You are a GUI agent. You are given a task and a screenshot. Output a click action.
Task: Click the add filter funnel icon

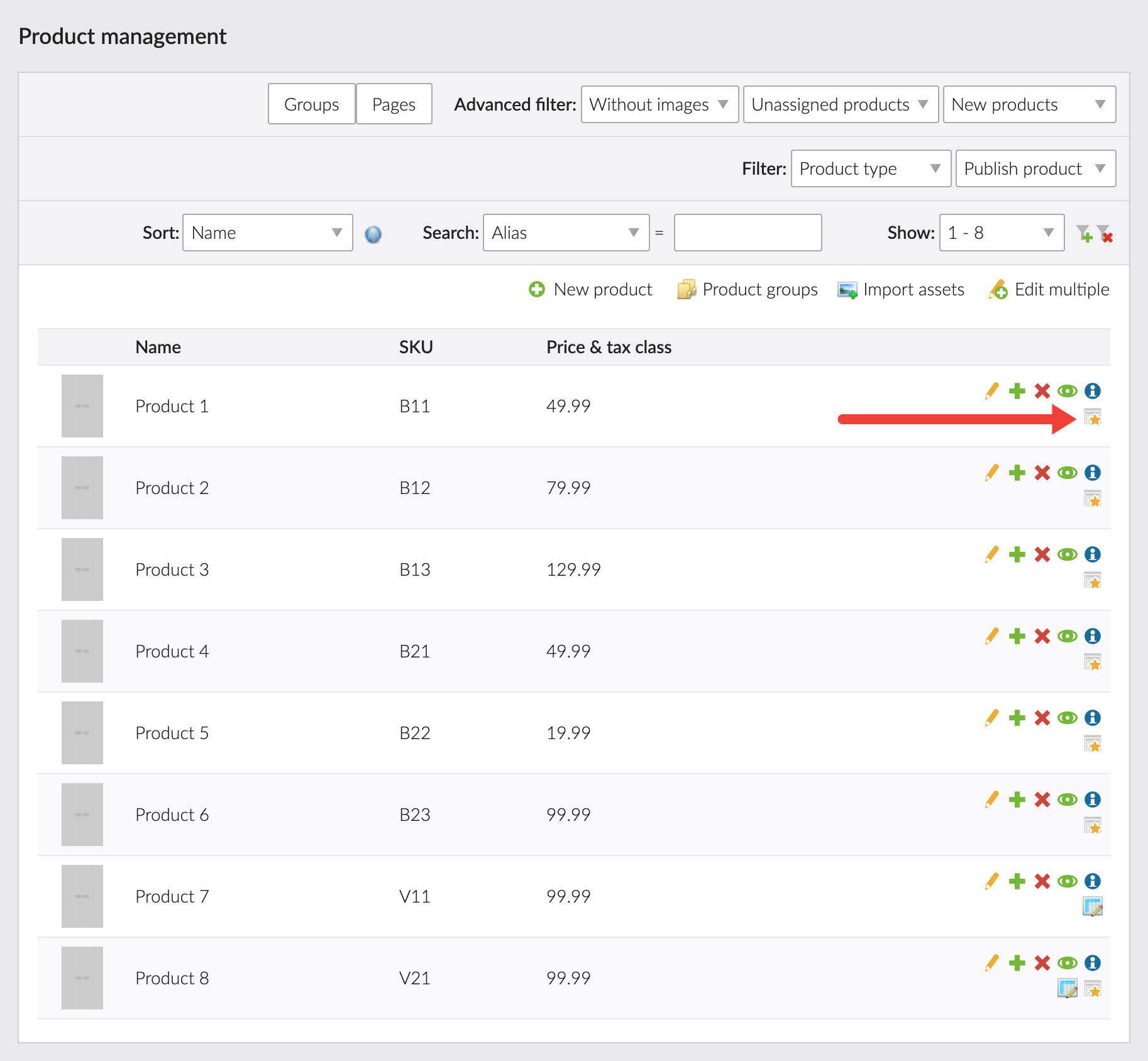pos(1084,234)
